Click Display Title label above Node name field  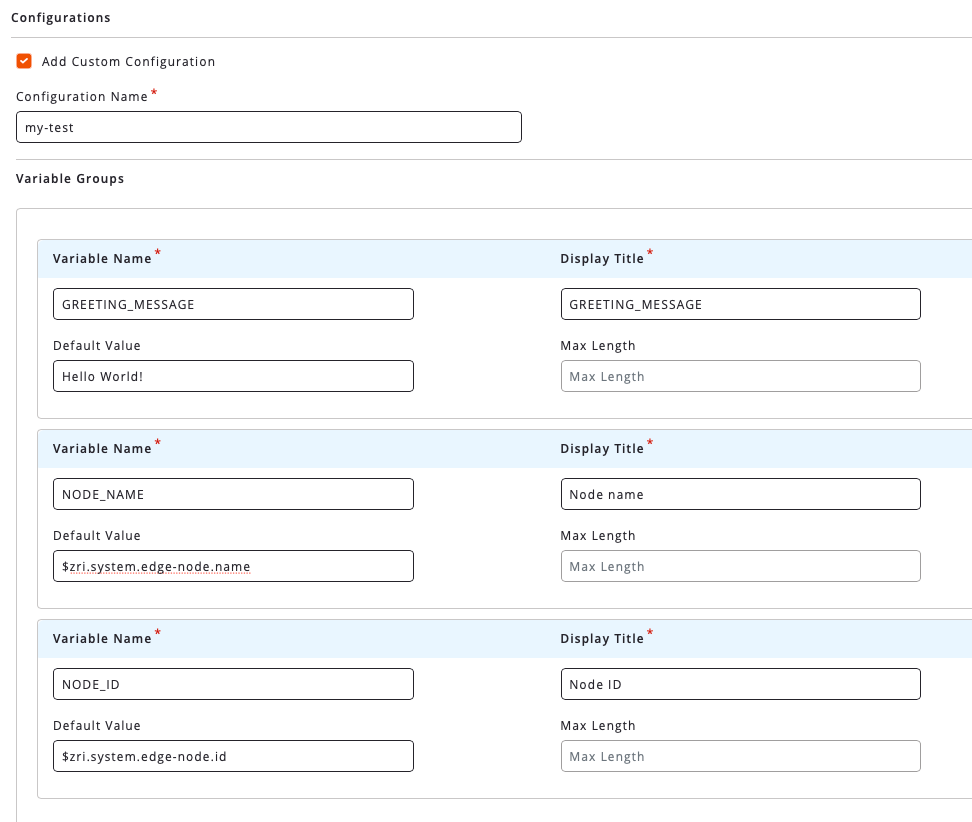point(602,449)
